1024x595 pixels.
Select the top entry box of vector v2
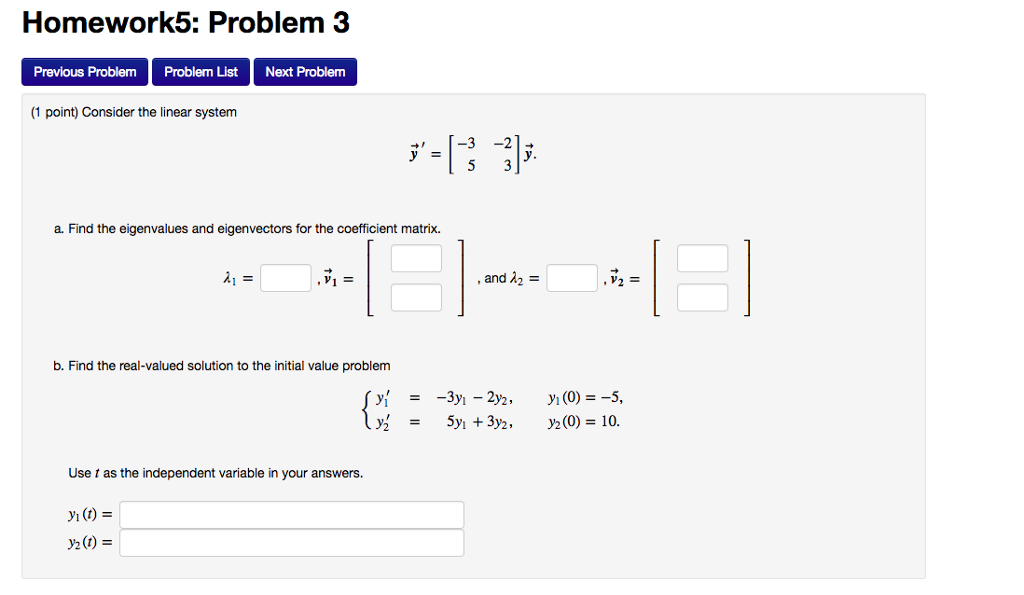tap(701, 257)
